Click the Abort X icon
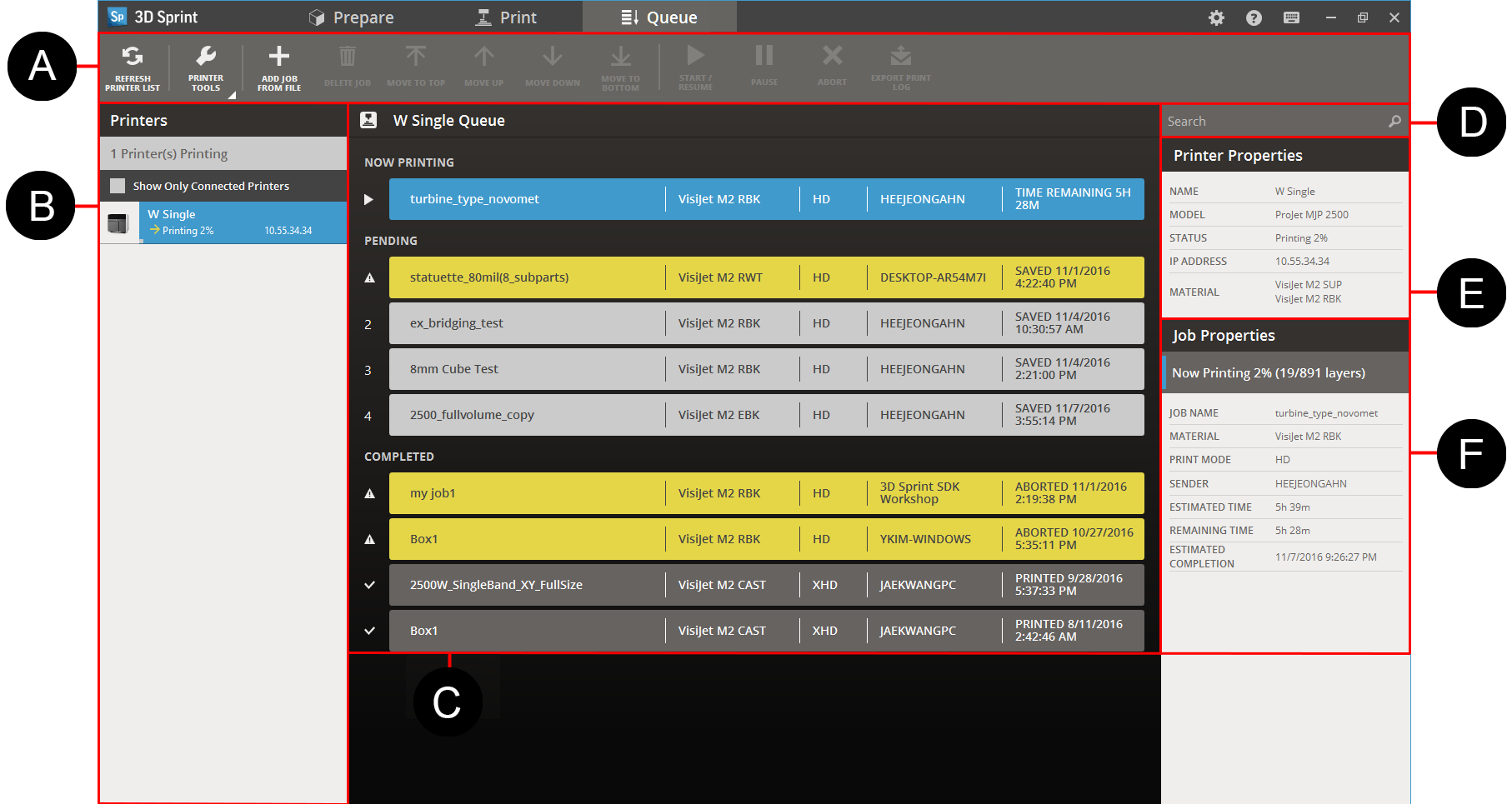Viewport: 1512px width, 804px height. click(x=832, y=57)
